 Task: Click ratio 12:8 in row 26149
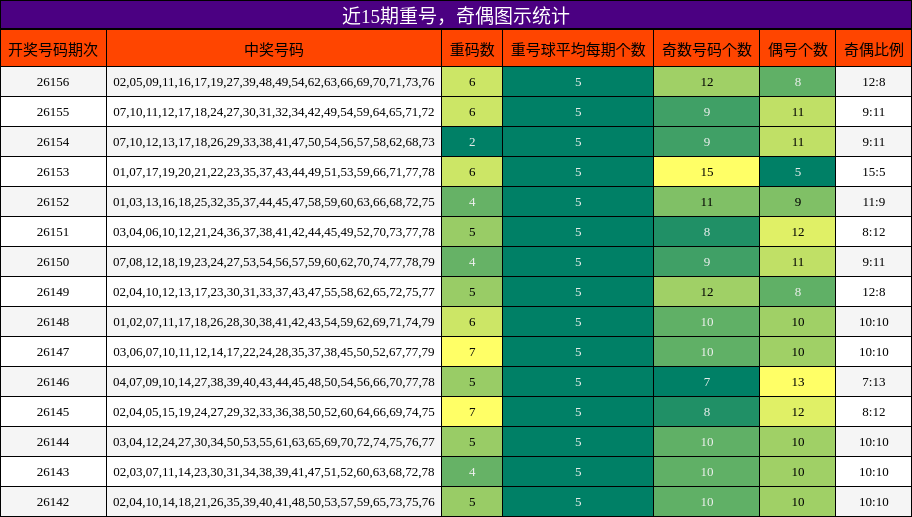pyautogui.click(x=874, y=292)
